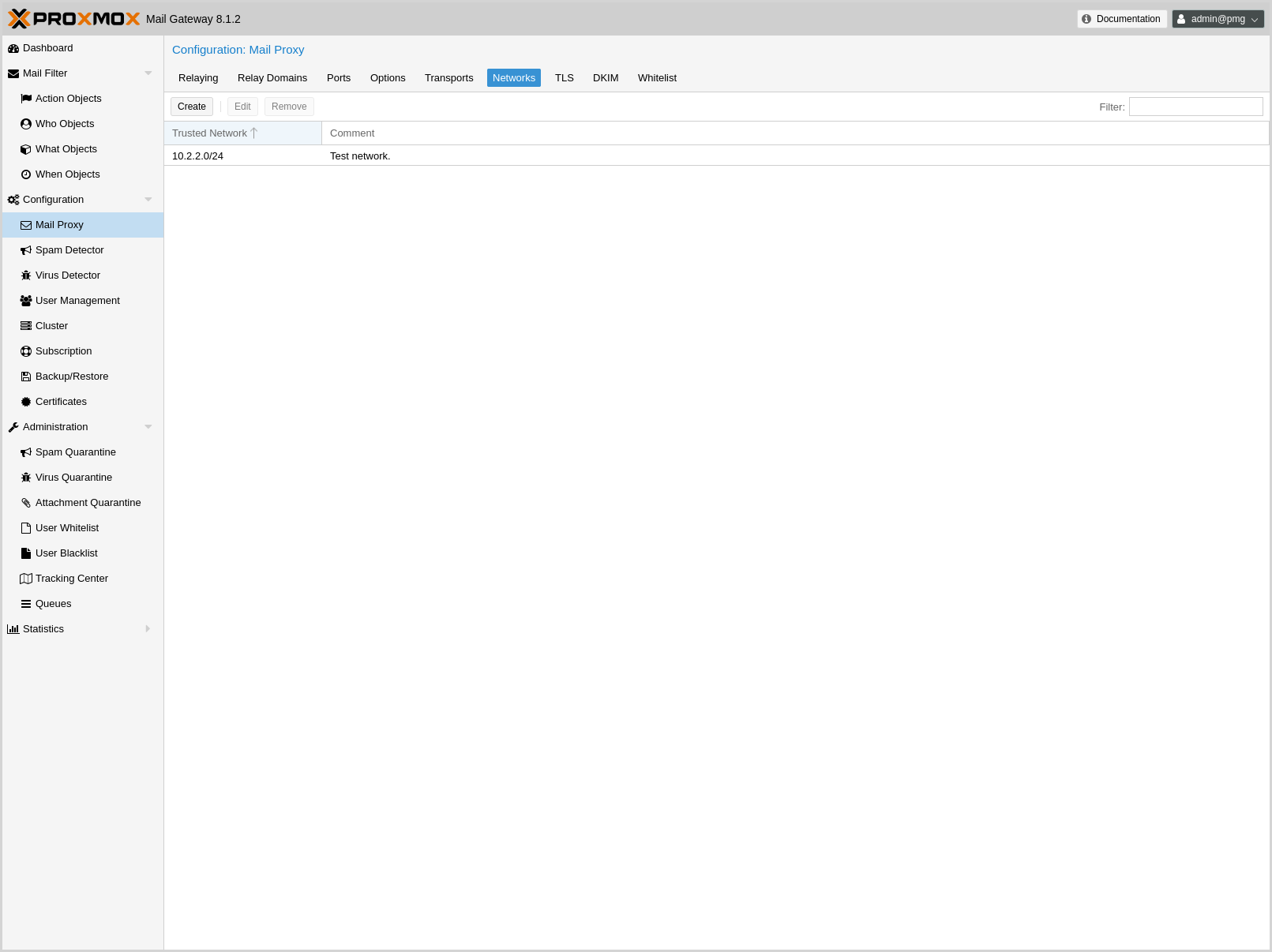This screenshot has width=1272, height=952.
Task: Expand the Statistics section arrow
Action: [148, 629]
